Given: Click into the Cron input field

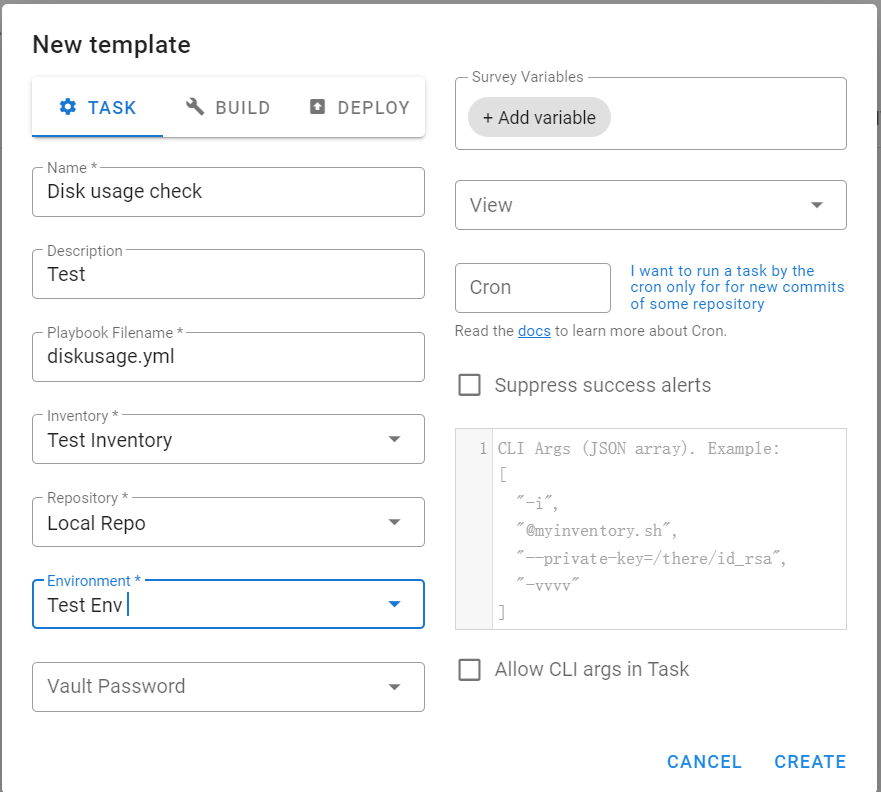Looking at the screenshot, I should (532, 288).
